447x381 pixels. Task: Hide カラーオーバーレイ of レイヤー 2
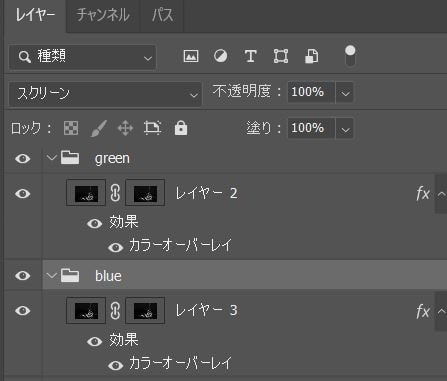[x=116, y=247]
